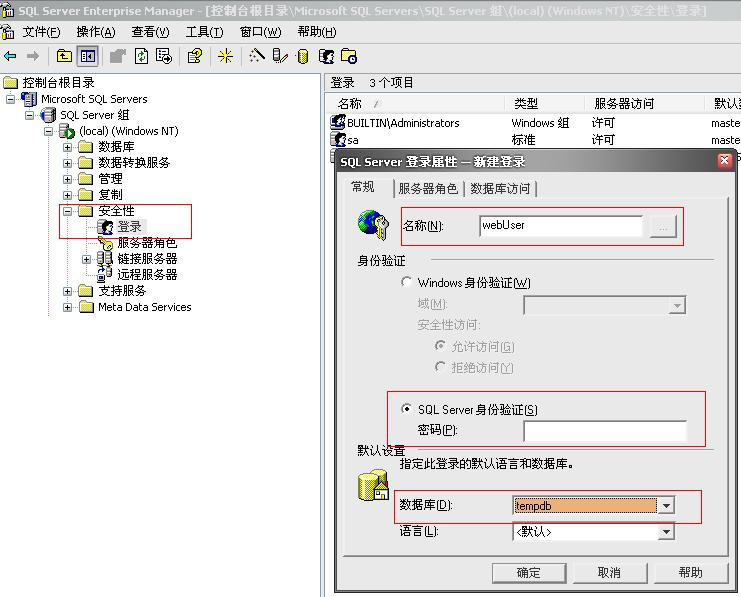Click the Back arrow toolbar icon
Image resolution: width=741 pixels, height=597 pixels.
click(x=10, y=56)
